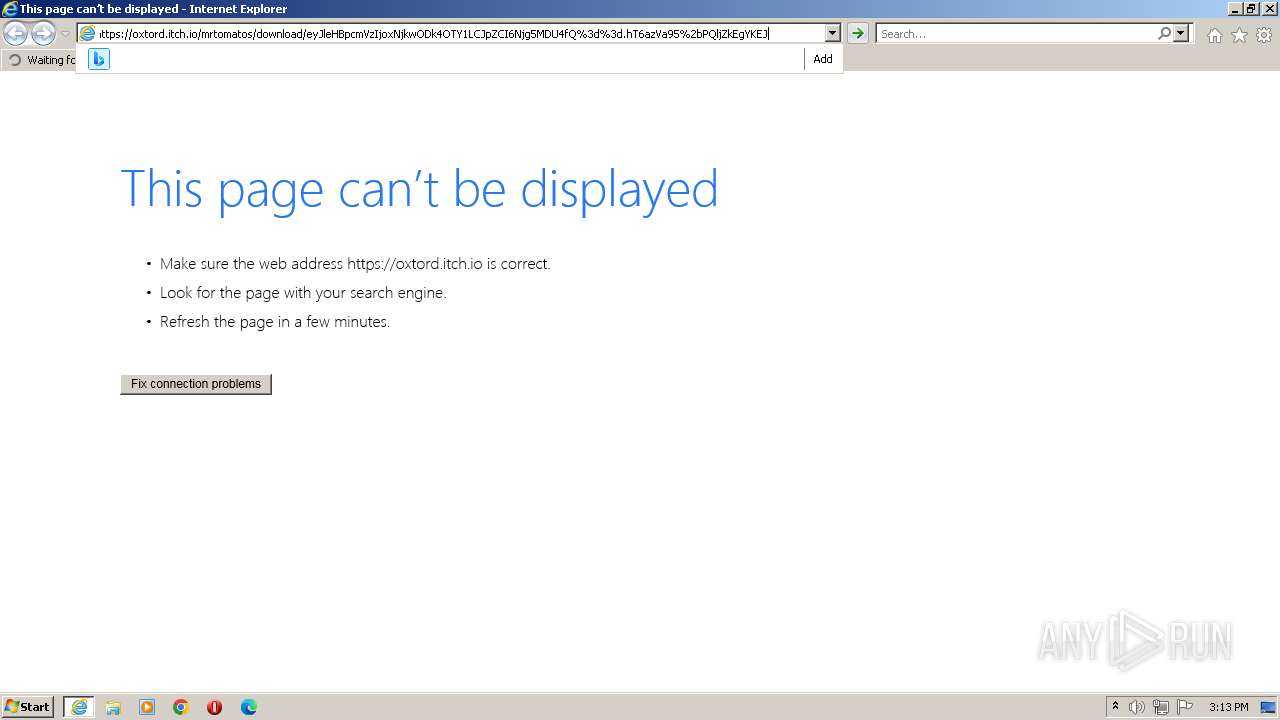1280x720 pixels.
Task: Click the Show desktop tray button
Action: pyautogui.click(x=1268, y=707)
